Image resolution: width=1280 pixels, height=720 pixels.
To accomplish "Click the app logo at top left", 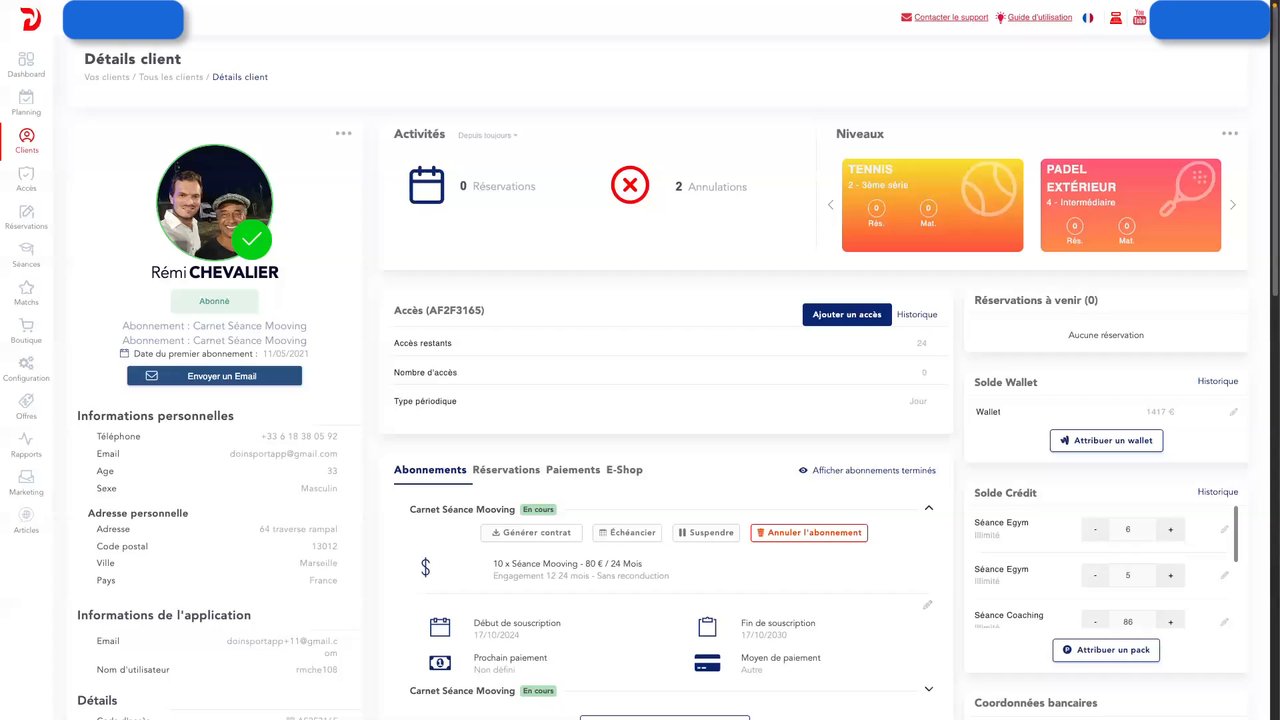I will click(31, 19).
